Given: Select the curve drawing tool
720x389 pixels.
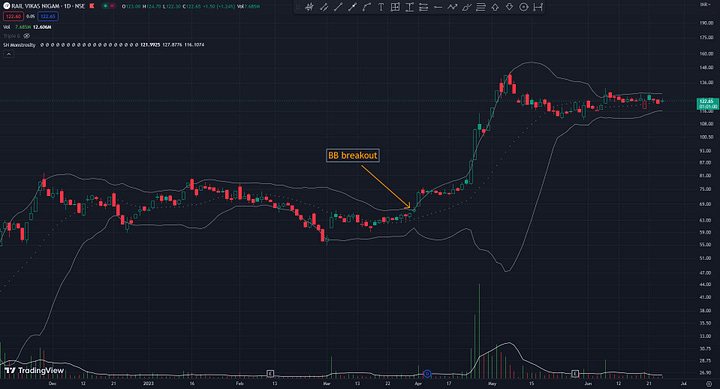Looking at the screenshot, I should [x=367, y=7].
